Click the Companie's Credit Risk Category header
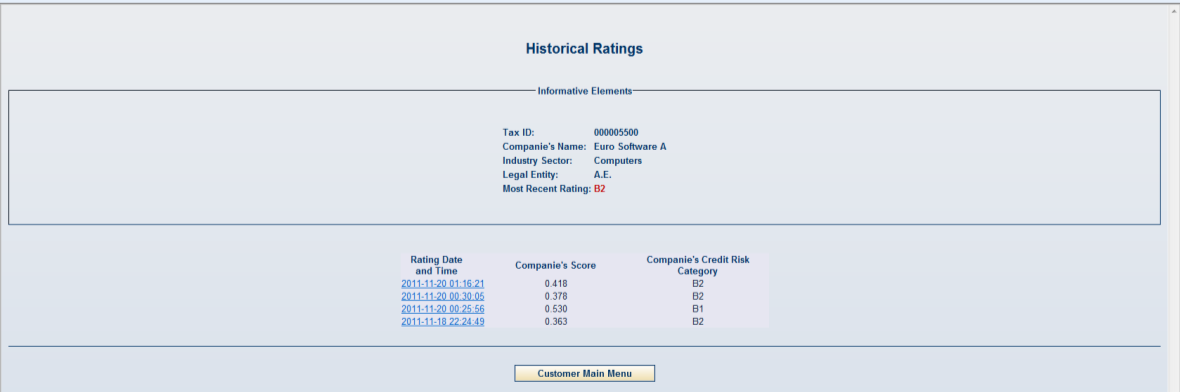Screen dimensions: 1180x392 click(698, 266)
